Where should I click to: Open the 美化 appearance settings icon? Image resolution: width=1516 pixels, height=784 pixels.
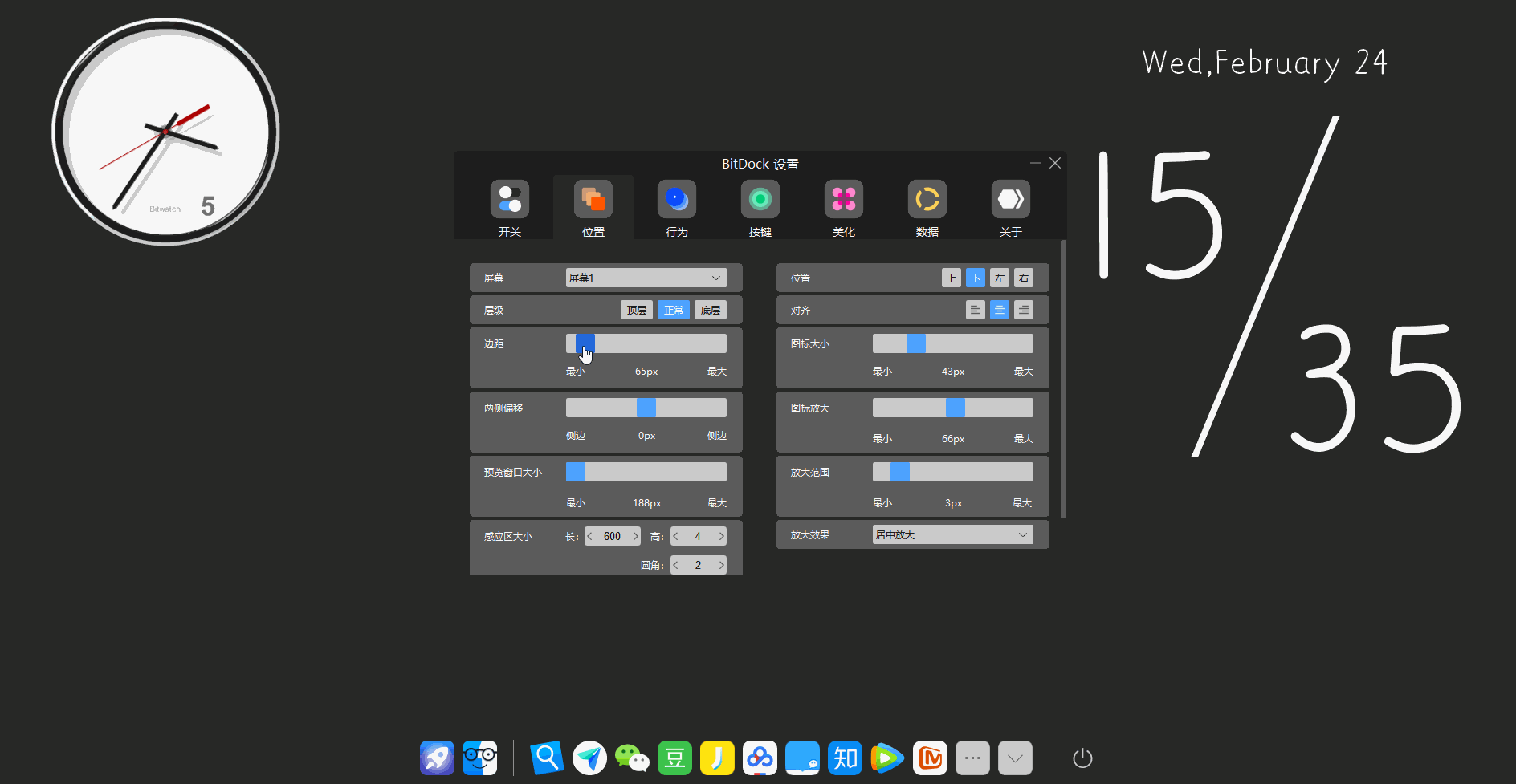pos(844,199)
